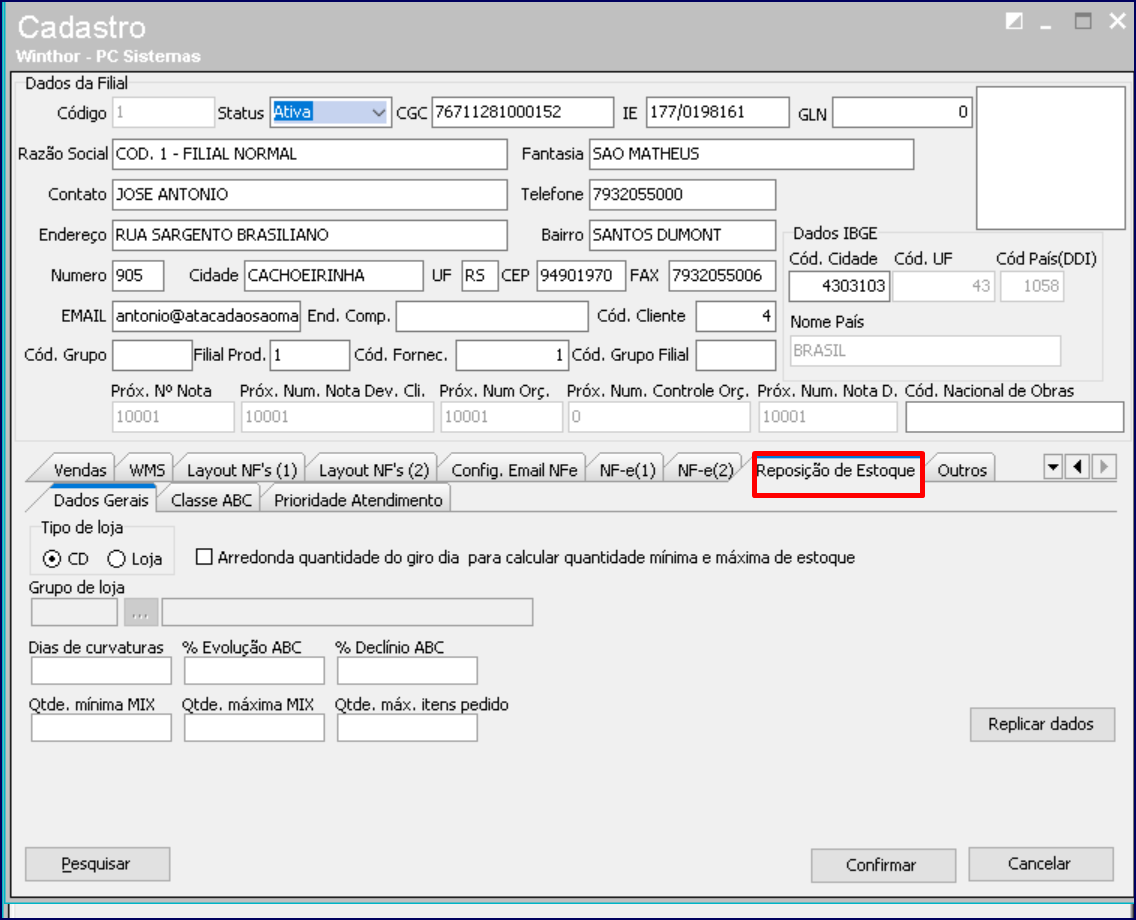Click the Bairro field SANTOS DUMONT
The width and height of the screenshot is (1136, 920).
[682, 235]
